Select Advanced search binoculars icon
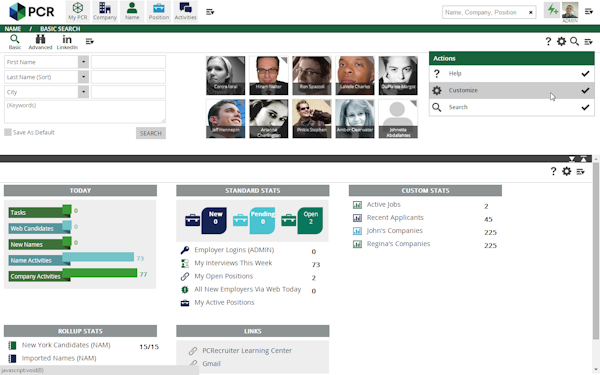Screen dimensions: 600x375 [40, 42]
